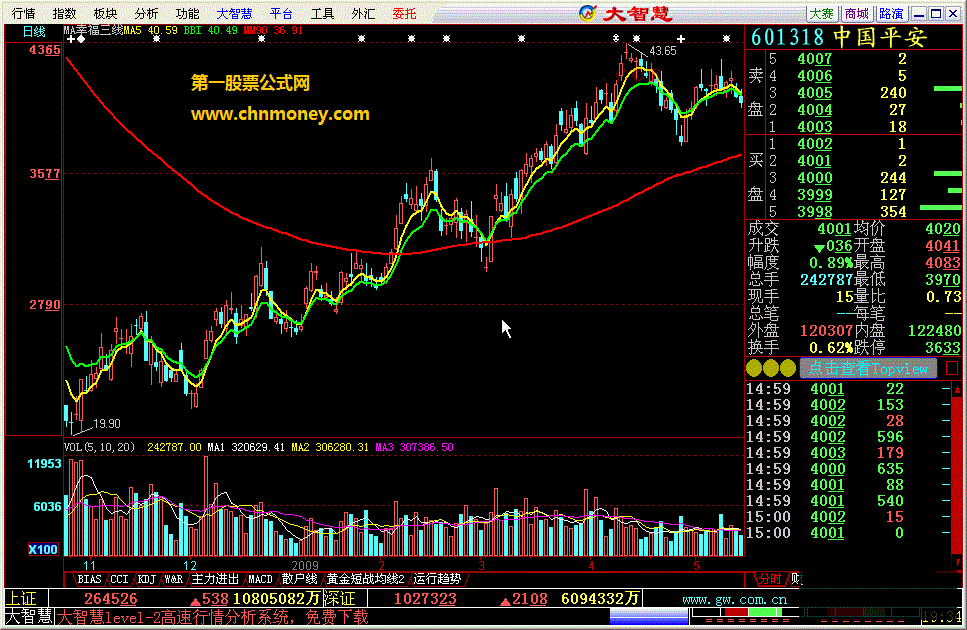Open the 行情 menu
967x630 pixels.
(x=23, y=13)
